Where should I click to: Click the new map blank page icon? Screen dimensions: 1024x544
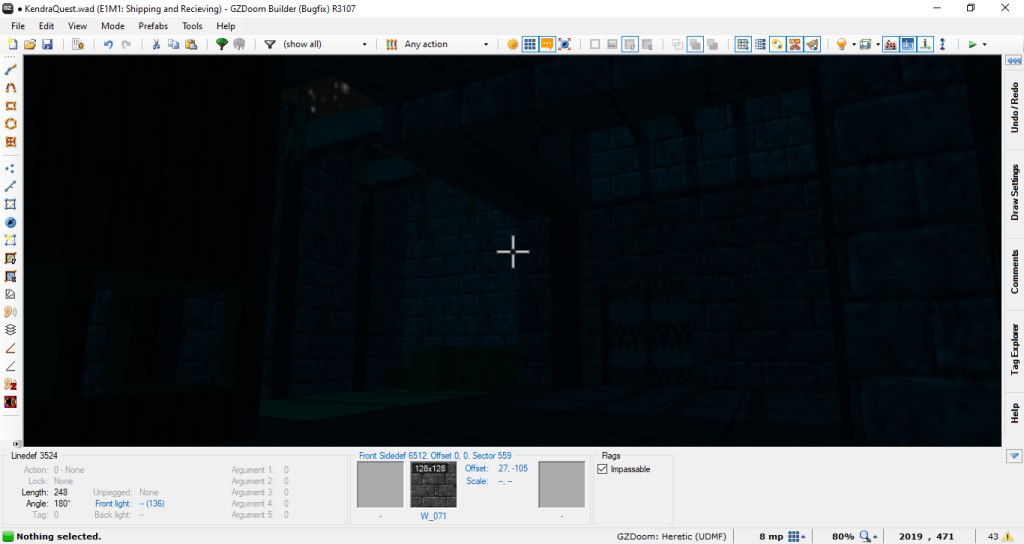click(x=13, y=44)
